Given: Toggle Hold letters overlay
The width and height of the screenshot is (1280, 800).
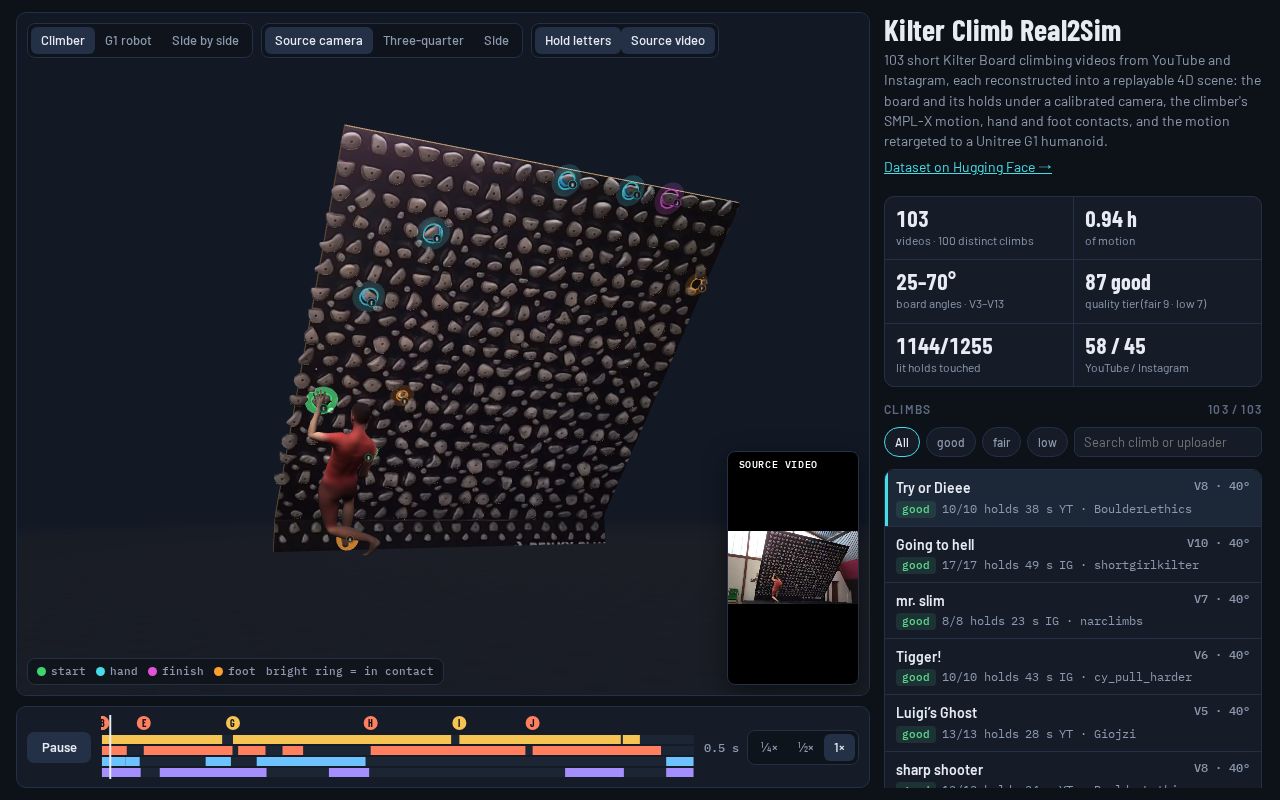Looking at the screenshot, I should click(x=578, y=41).
